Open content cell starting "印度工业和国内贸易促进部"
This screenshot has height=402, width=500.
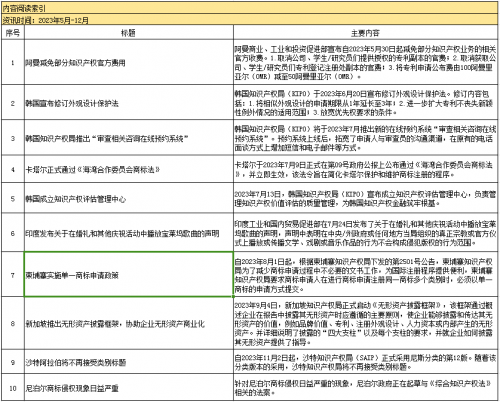click(x=366, y=233)
